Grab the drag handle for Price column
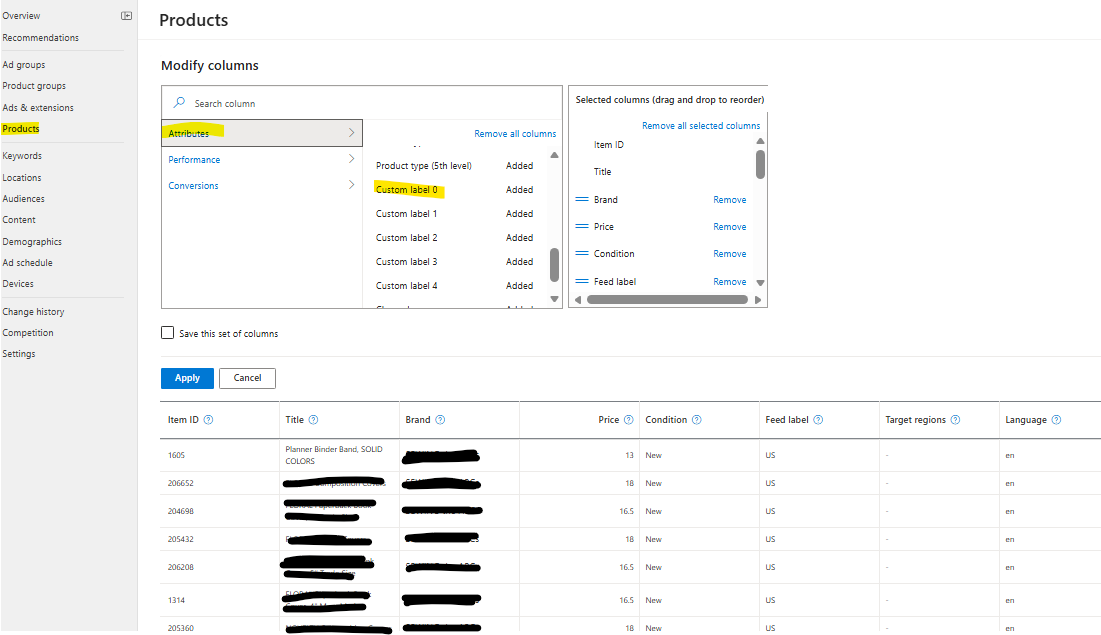Screen dimensions: 1101x635 point(582,226)
